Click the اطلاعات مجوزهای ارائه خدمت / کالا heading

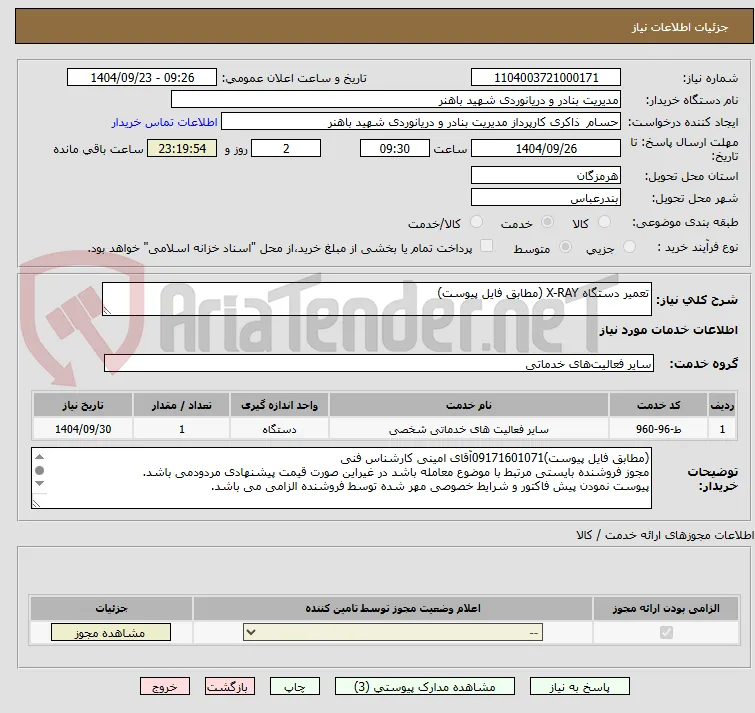665,535
